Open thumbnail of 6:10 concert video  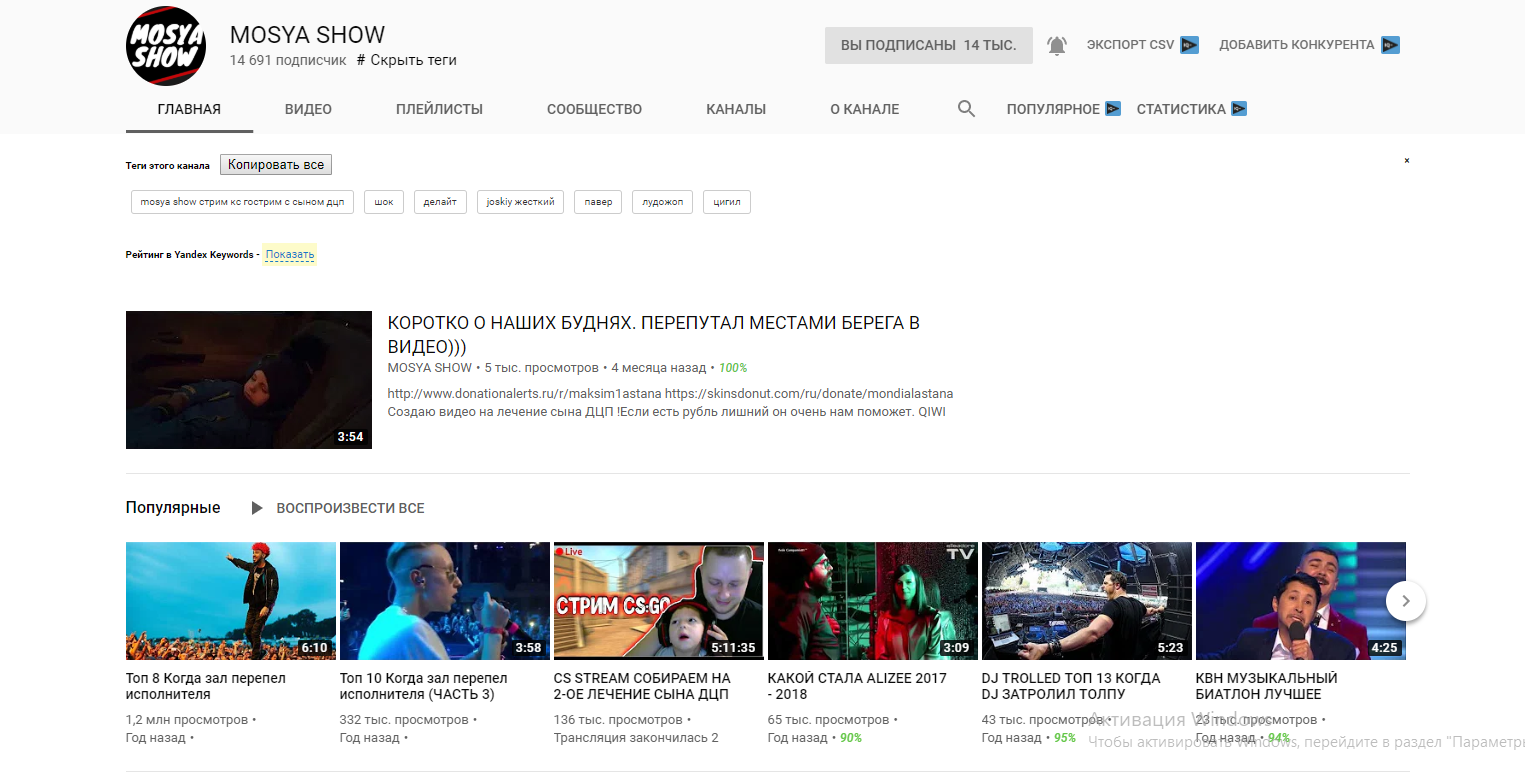pos(231,601)
